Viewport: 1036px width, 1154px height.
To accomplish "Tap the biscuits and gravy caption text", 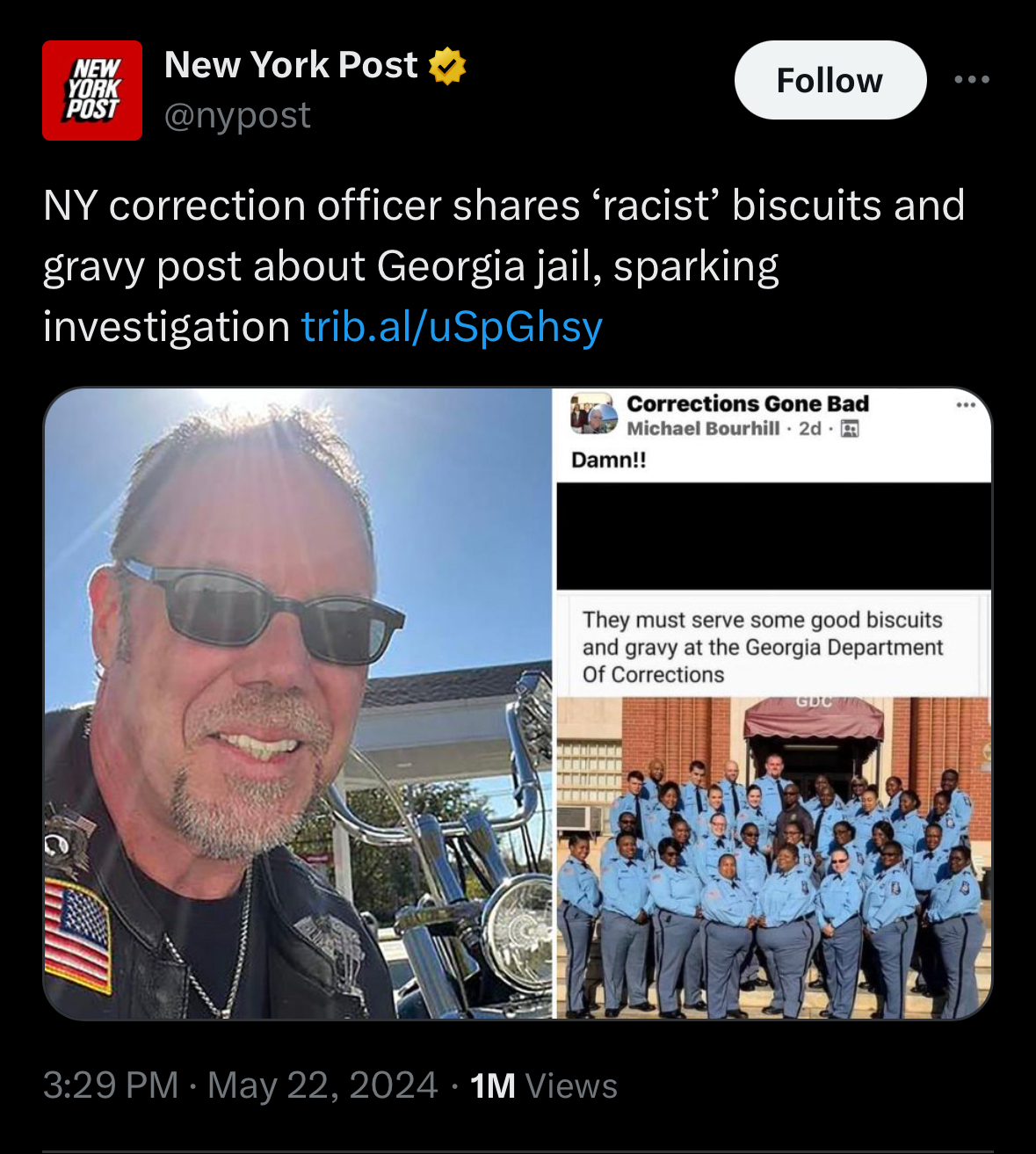I will click(x=763, y=647).
